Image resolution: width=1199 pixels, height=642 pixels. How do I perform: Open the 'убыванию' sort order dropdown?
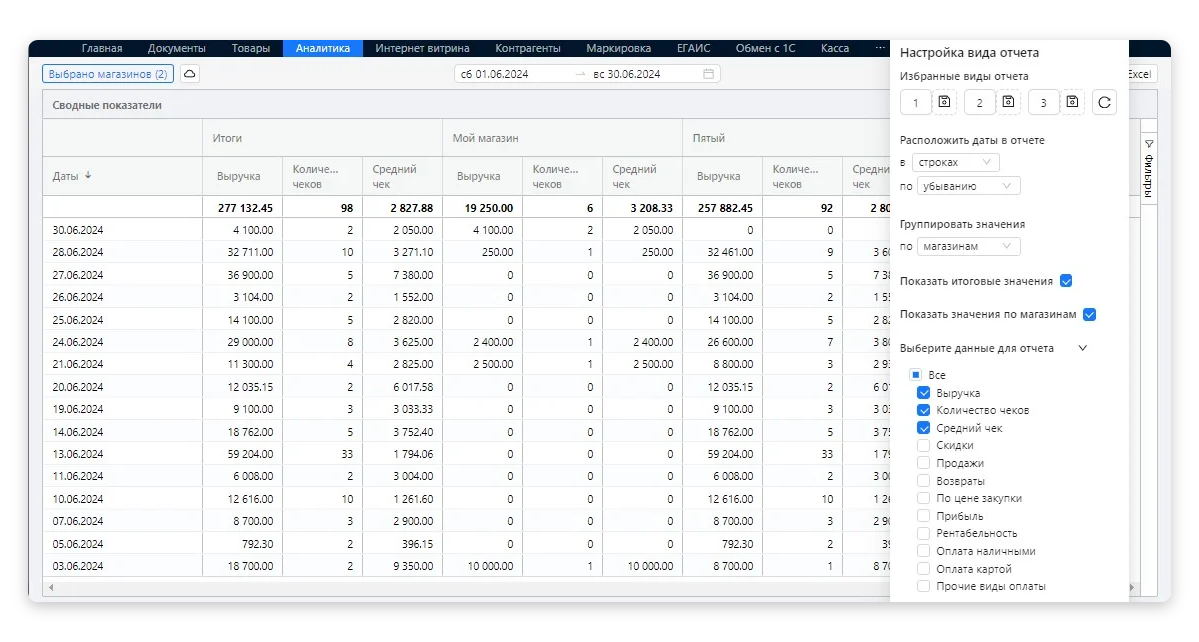tap(966, 186)
